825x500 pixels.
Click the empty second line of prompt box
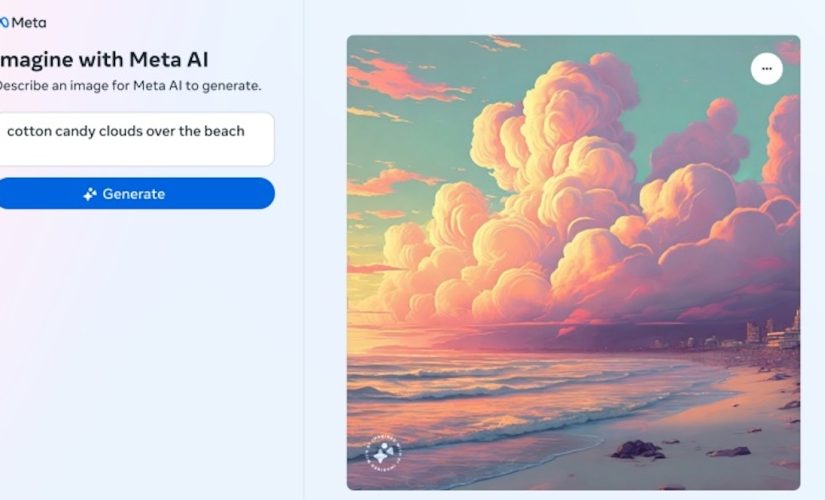point(136,152)
